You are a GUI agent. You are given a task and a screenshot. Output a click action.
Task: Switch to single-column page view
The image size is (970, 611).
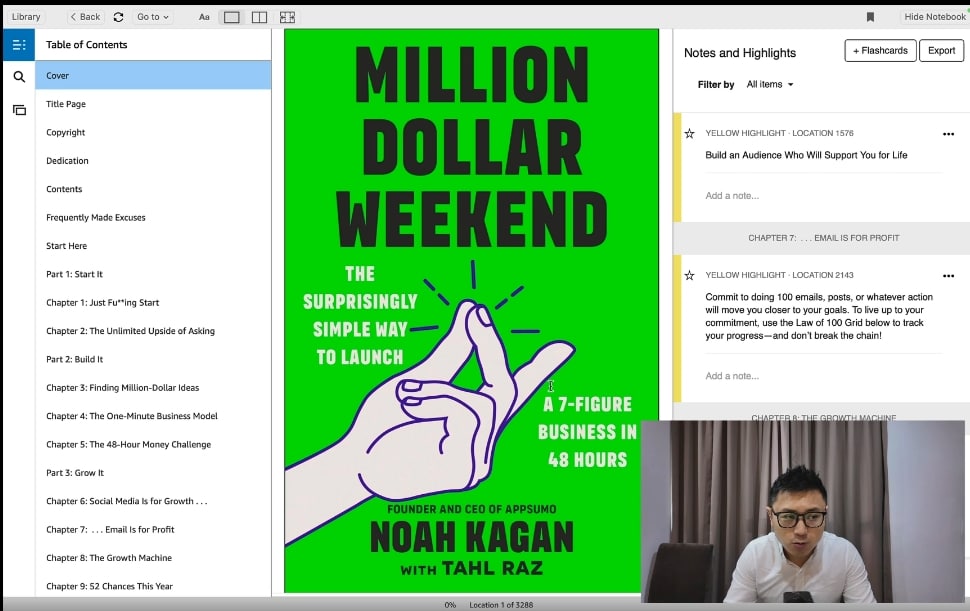pyautogui.click(x=231, y=17)
